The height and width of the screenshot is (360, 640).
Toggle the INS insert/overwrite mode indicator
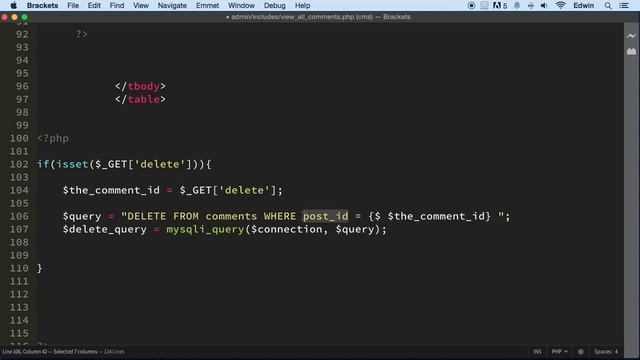537,351
